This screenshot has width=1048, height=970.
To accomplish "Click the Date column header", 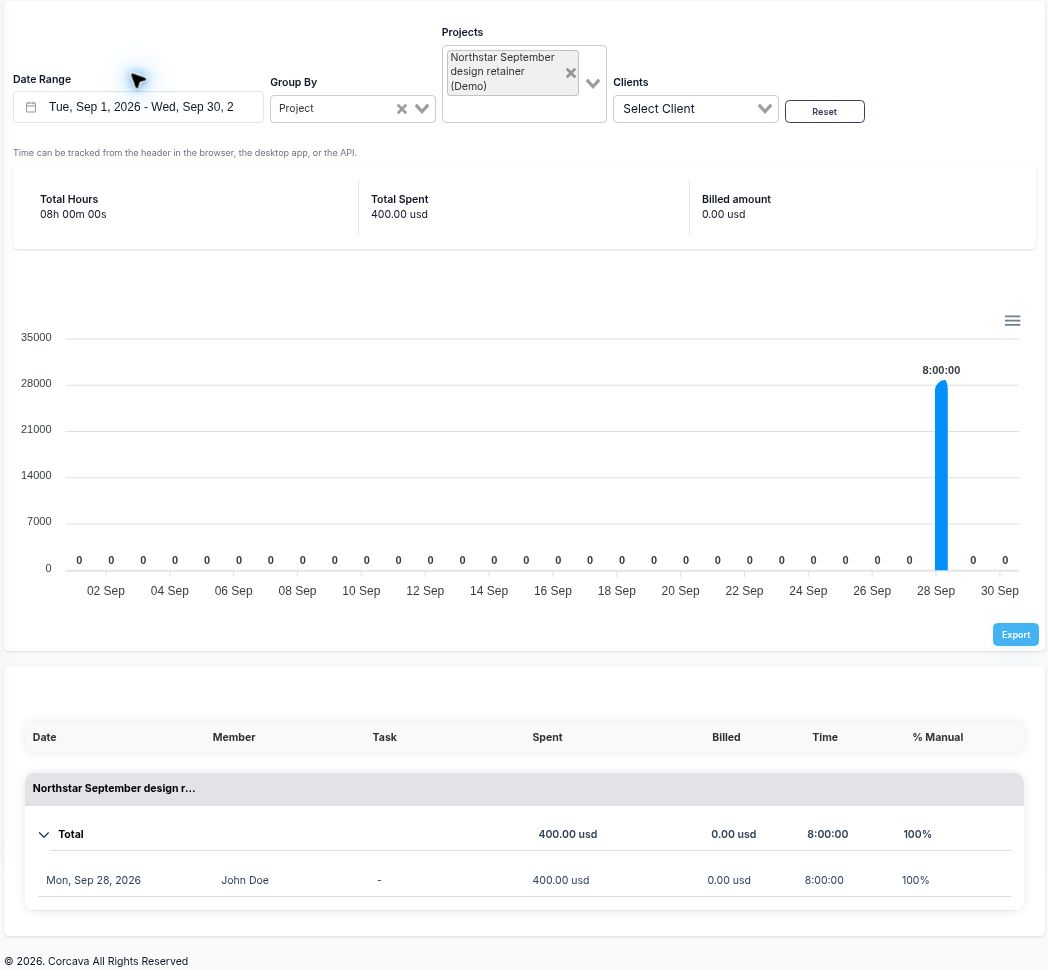I will pyautogui.click(x=44, y=737).
